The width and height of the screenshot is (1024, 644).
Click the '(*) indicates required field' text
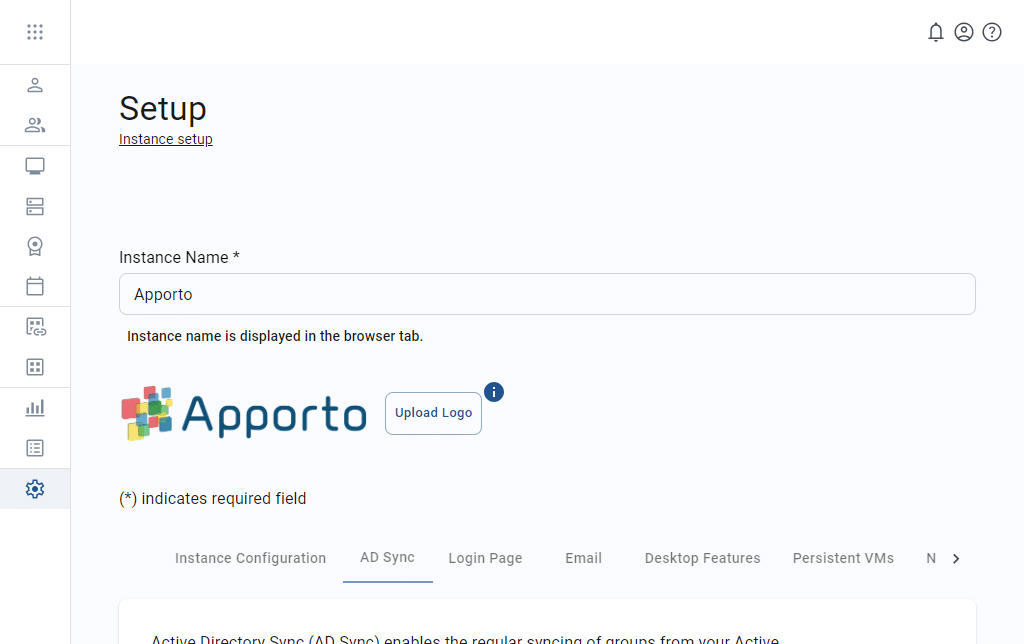tap(212, 499)
